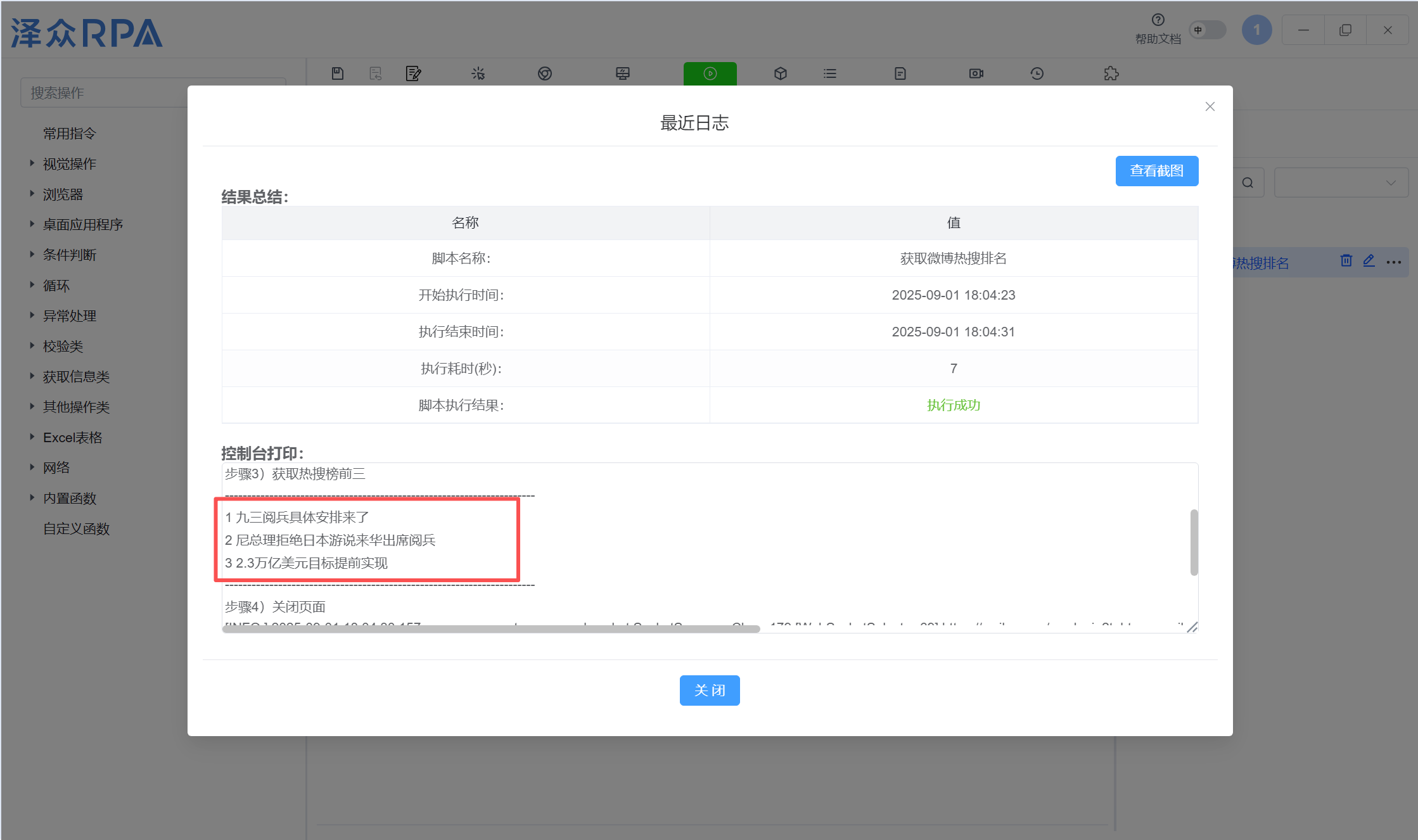Click the element picker cursor icon
Screen dimensions: 1418x840
point(478,73)
